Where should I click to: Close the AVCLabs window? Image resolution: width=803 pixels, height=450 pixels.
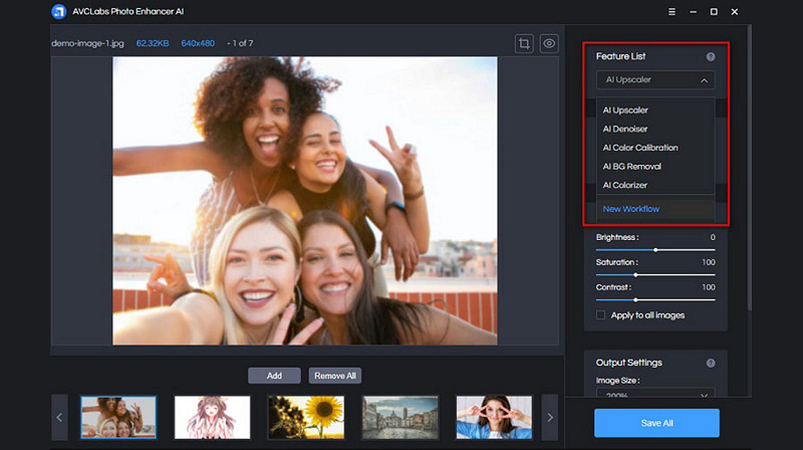coord(734,11)
